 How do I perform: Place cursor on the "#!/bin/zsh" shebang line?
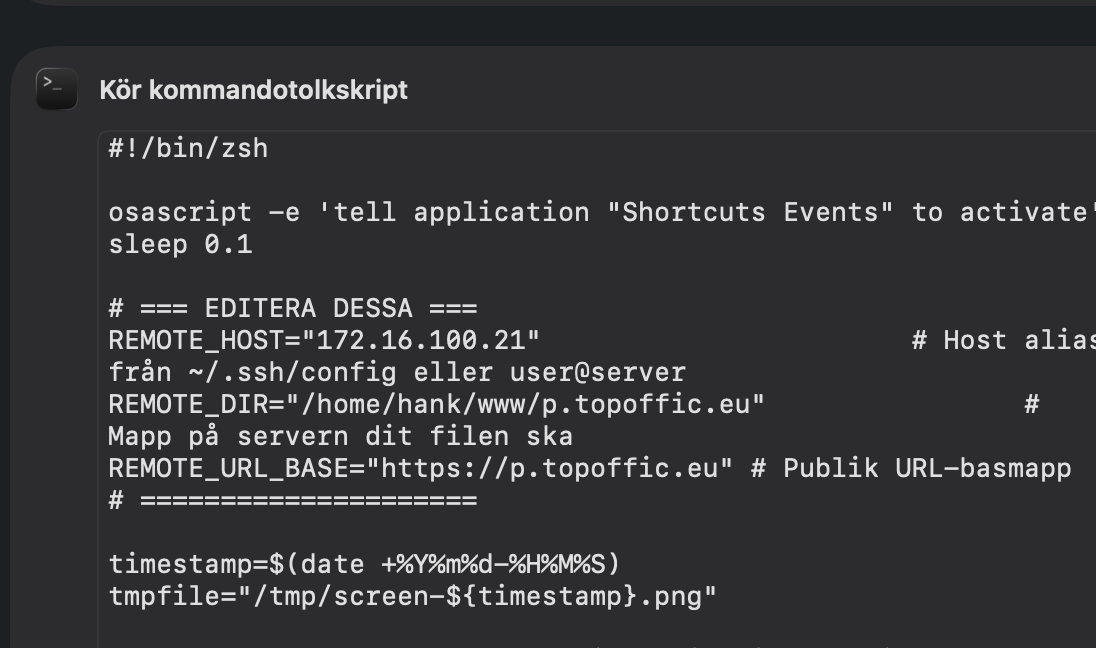[188, 149]
